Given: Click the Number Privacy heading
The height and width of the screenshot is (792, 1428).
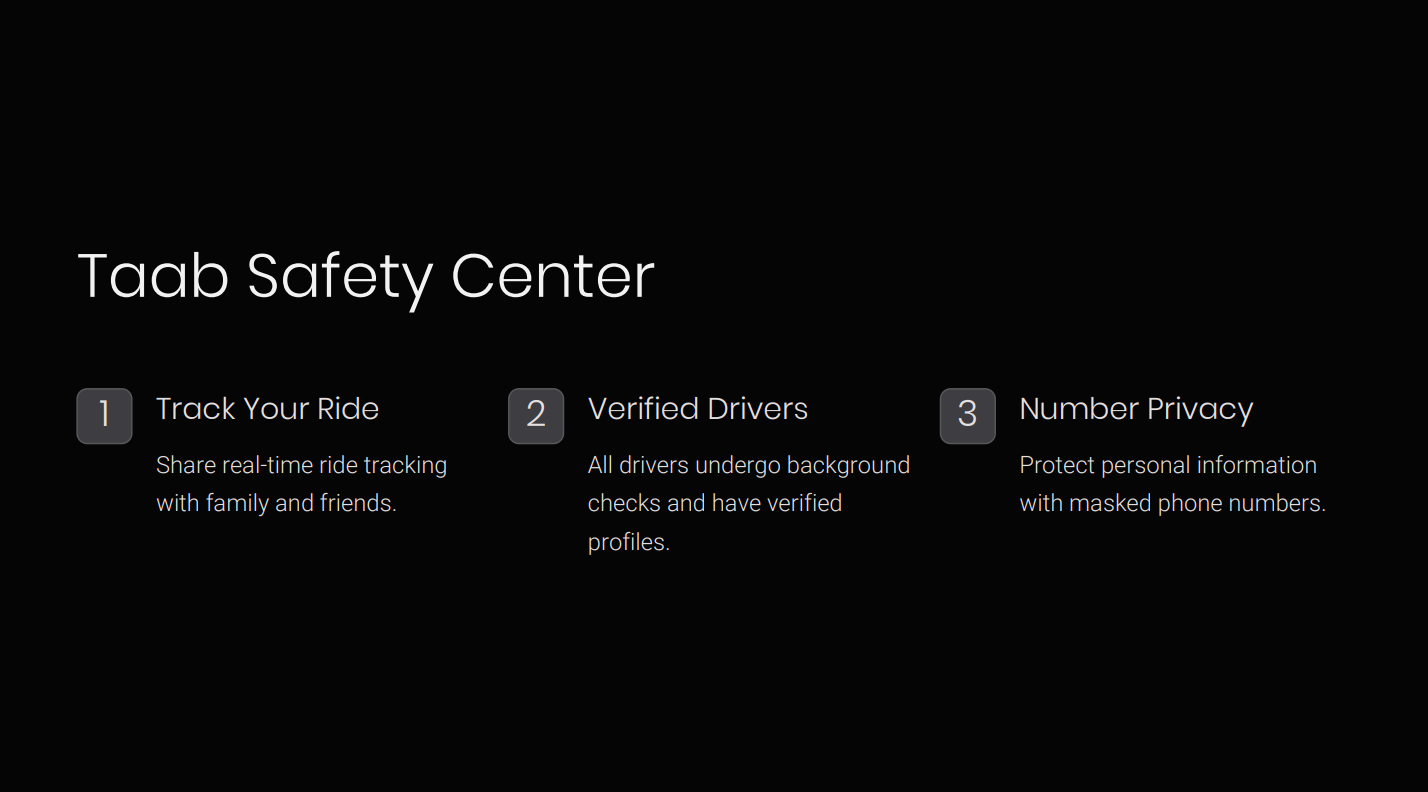Looking at the screenshot, I should [1136, 409].
